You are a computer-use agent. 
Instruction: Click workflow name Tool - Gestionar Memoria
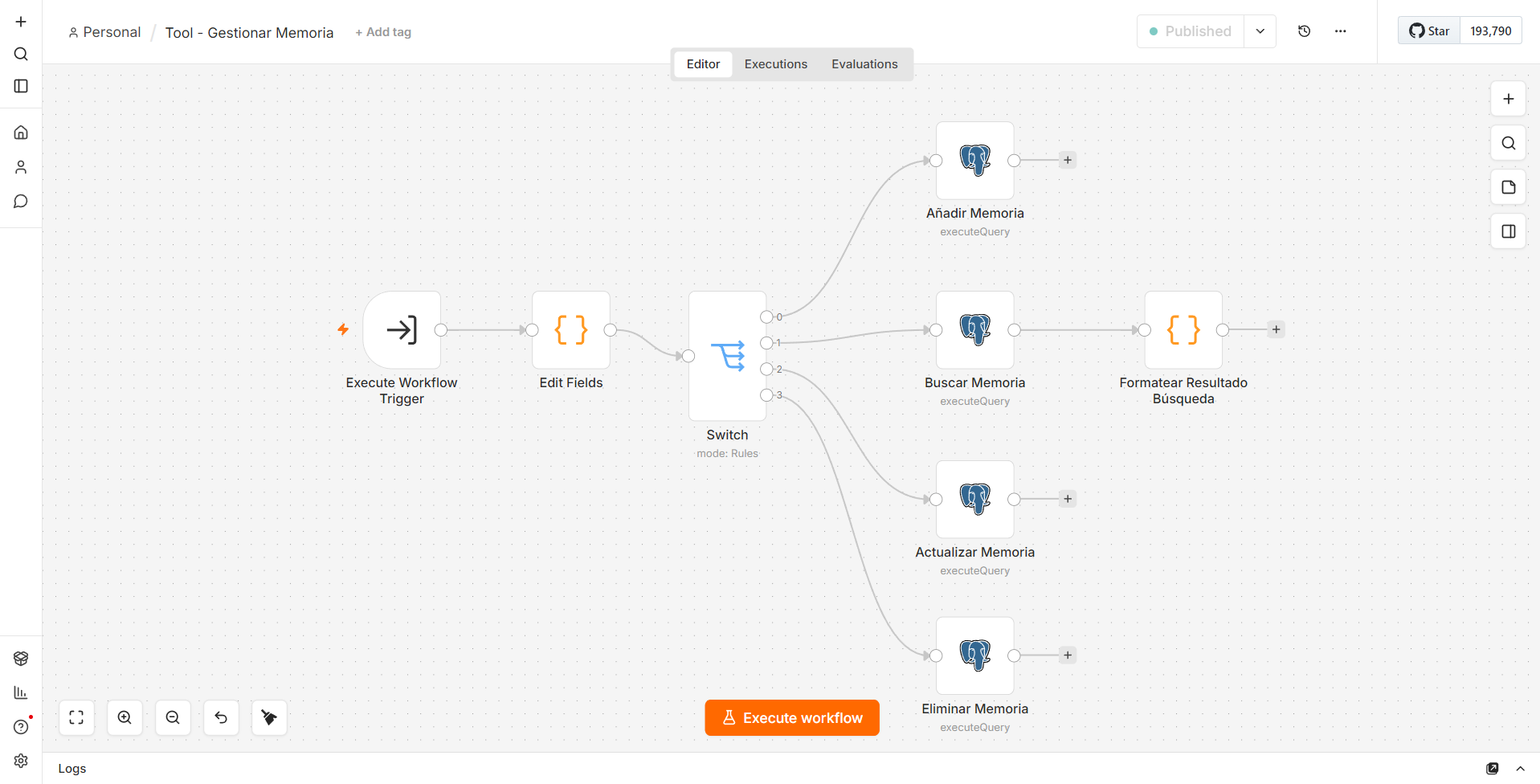click(x=249, y=33)
